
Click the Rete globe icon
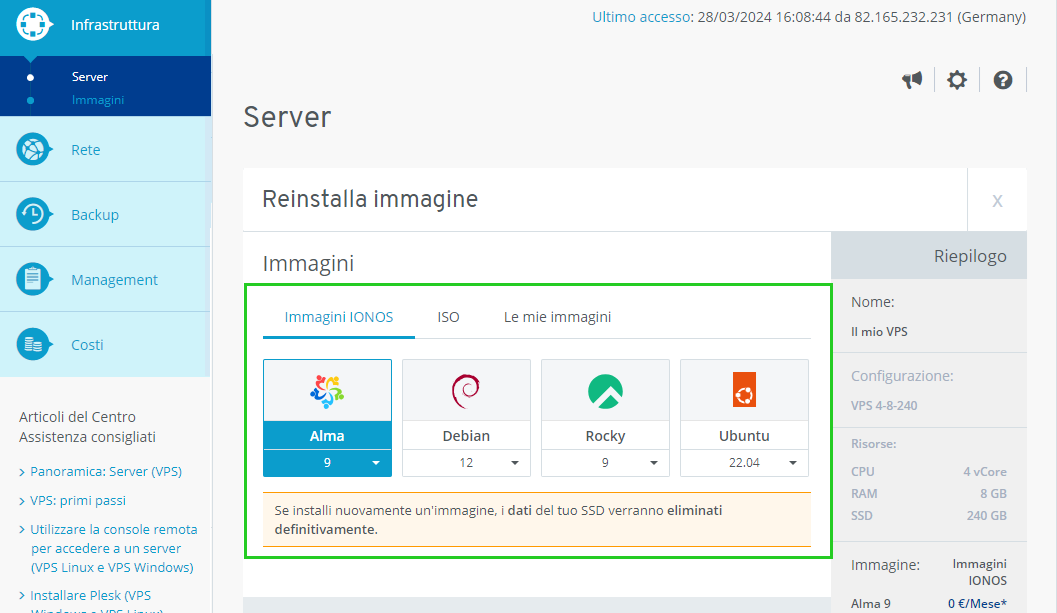tap(34, 149)
